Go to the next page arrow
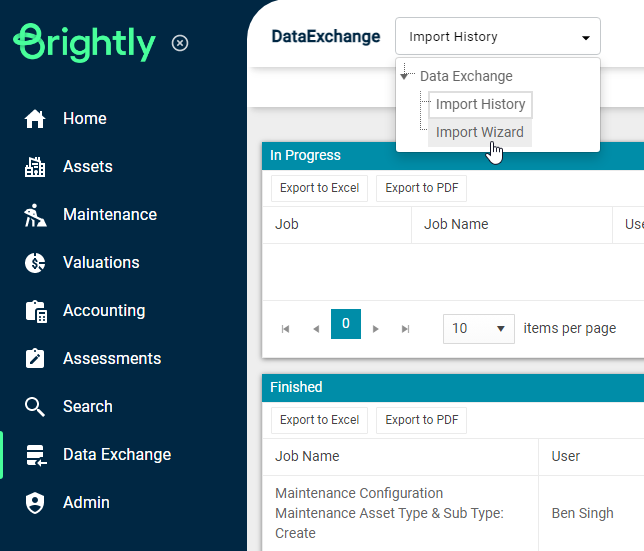 (376, 328)
